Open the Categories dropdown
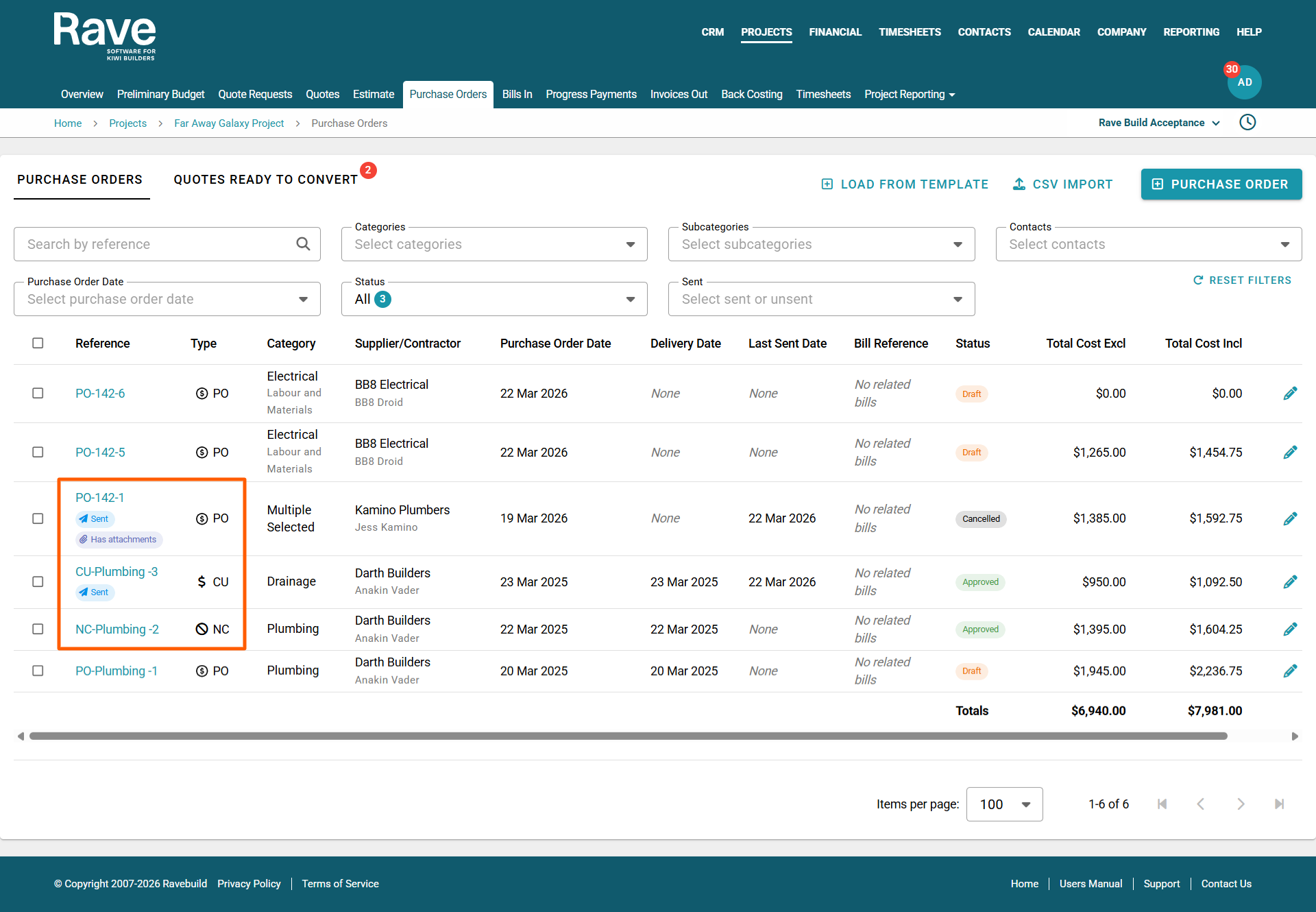Viewport: 1316px width, 912px height. pyautogui.click(x=494, y=244)
